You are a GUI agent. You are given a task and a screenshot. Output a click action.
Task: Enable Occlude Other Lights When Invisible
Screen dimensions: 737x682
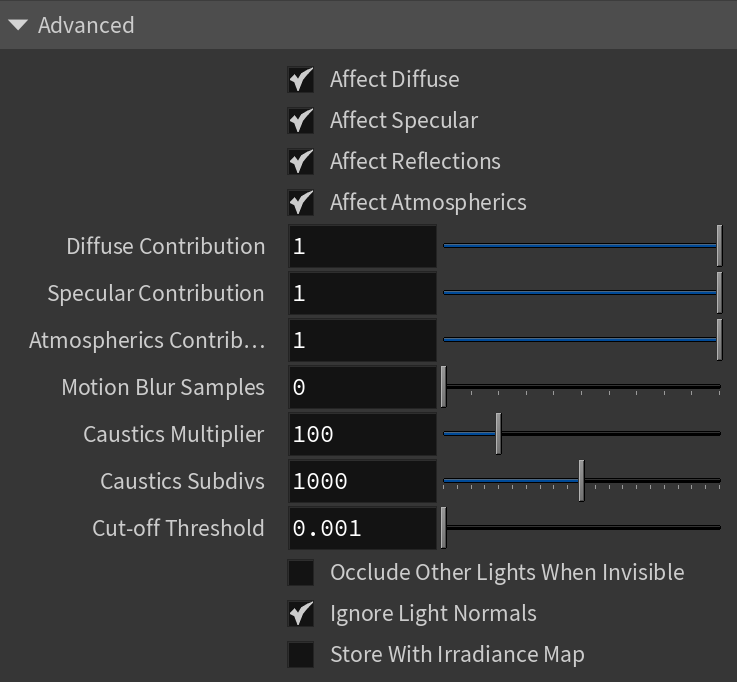click(x=301, y=573)
